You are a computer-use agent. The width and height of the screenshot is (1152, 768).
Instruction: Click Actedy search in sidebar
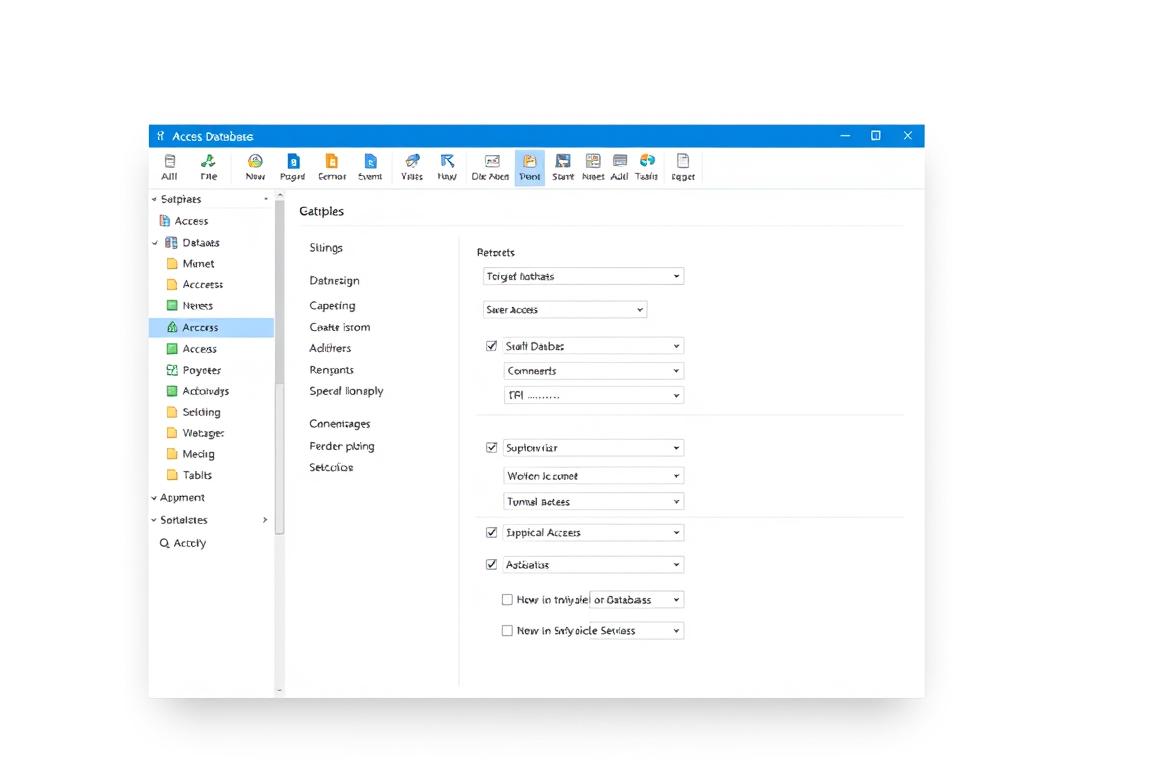pos(183,543)
